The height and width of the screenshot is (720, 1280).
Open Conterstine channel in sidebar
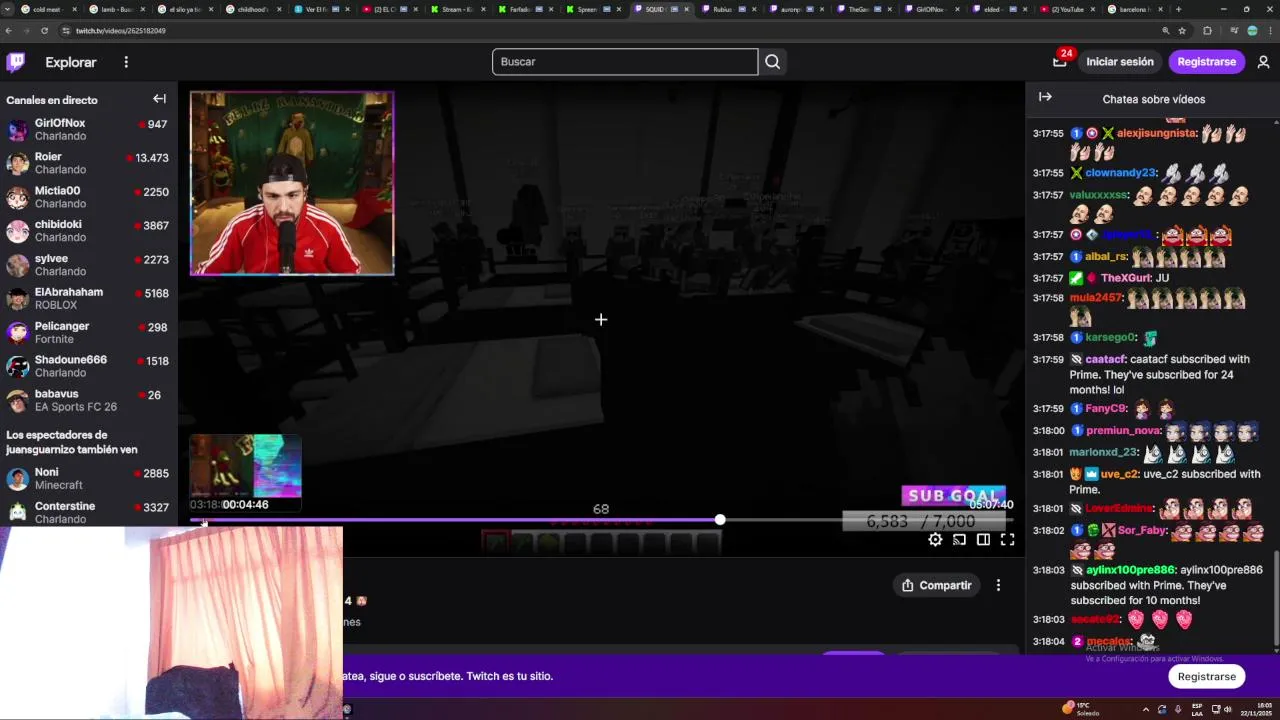[x=88, y=512]
